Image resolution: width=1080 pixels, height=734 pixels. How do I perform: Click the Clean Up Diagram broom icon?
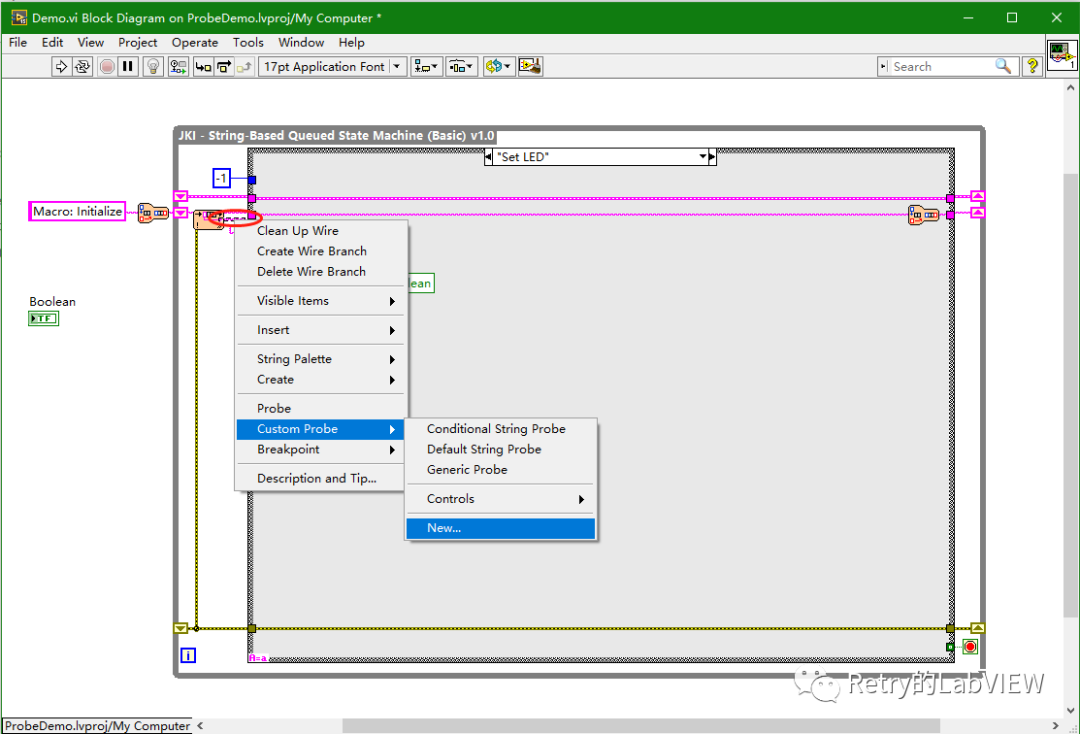(530, 66)
